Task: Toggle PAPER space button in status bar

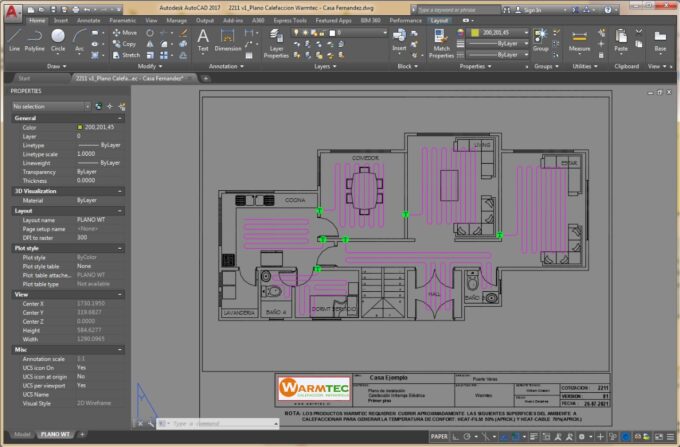Action: coord(439,437)
